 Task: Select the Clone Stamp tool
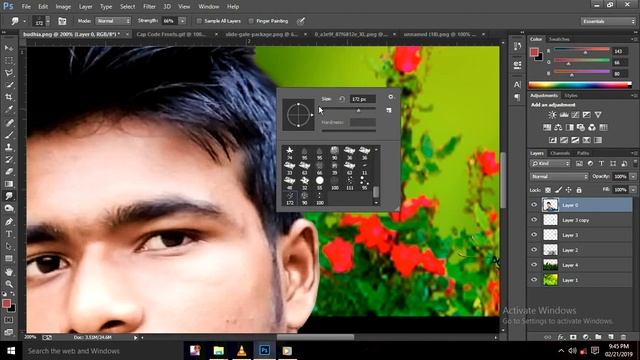(9, 147)
